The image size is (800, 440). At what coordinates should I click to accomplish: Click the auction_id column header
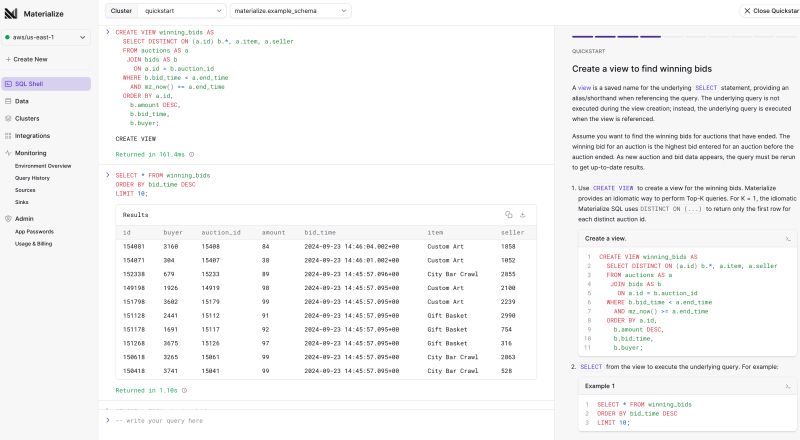220,232
